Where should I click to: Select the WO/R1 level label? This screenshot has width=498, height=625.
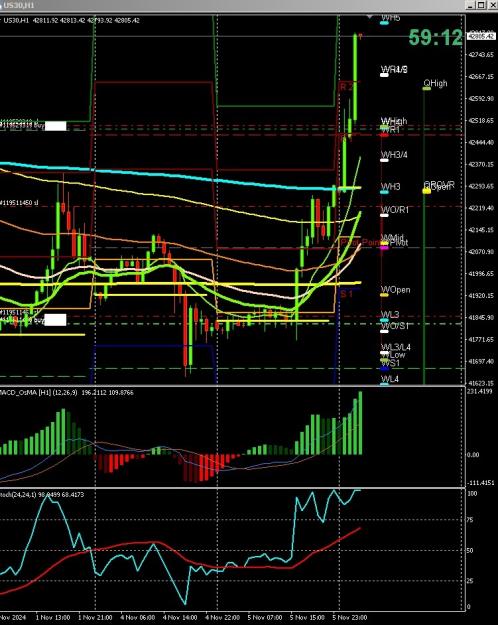[x=395, y=210]
